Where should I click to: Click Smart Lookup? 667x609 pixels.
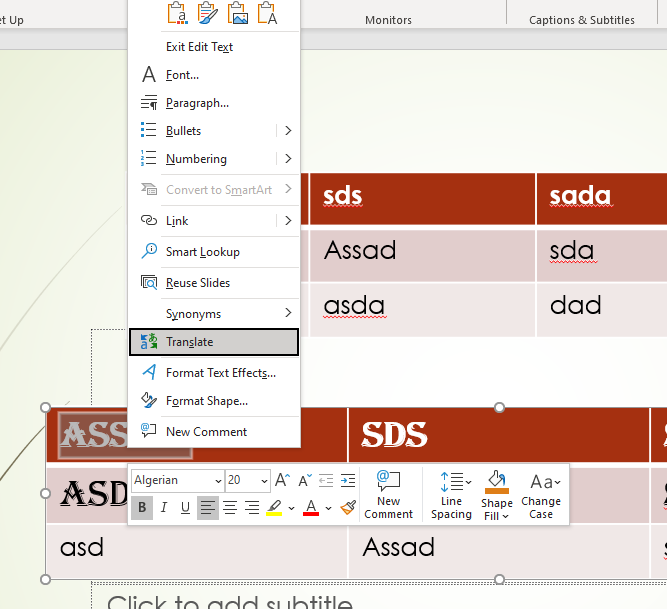click(x=214, y=252)
